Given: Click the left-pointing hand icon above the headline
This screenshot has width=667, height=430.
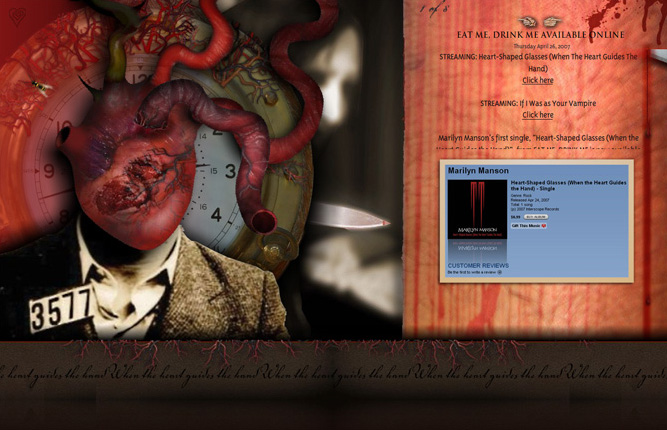Looking at the screenshot, I should [x=527, y=21].
